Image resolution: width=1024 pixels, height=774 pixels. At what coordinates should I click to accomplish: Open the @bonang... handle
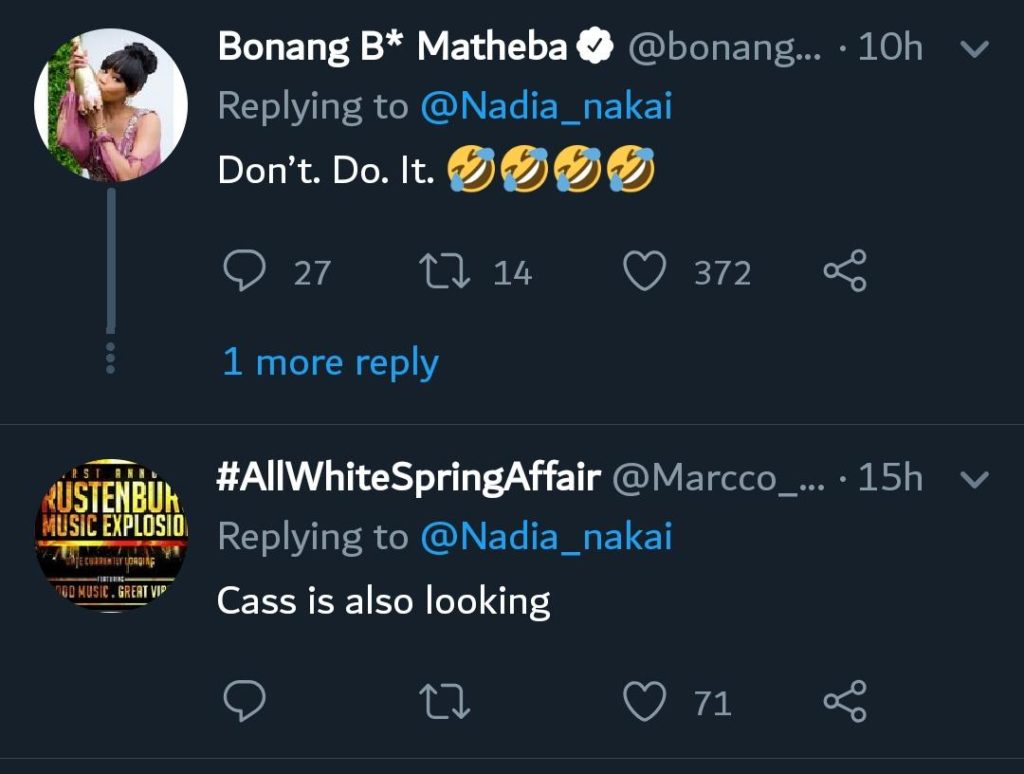722,47
